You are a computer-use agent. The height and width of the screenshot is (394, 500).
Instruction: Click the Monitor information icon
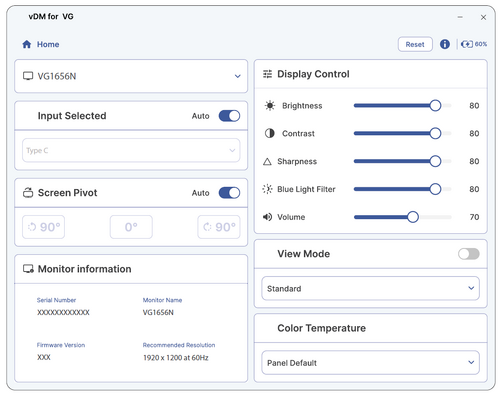click(28, 269)
